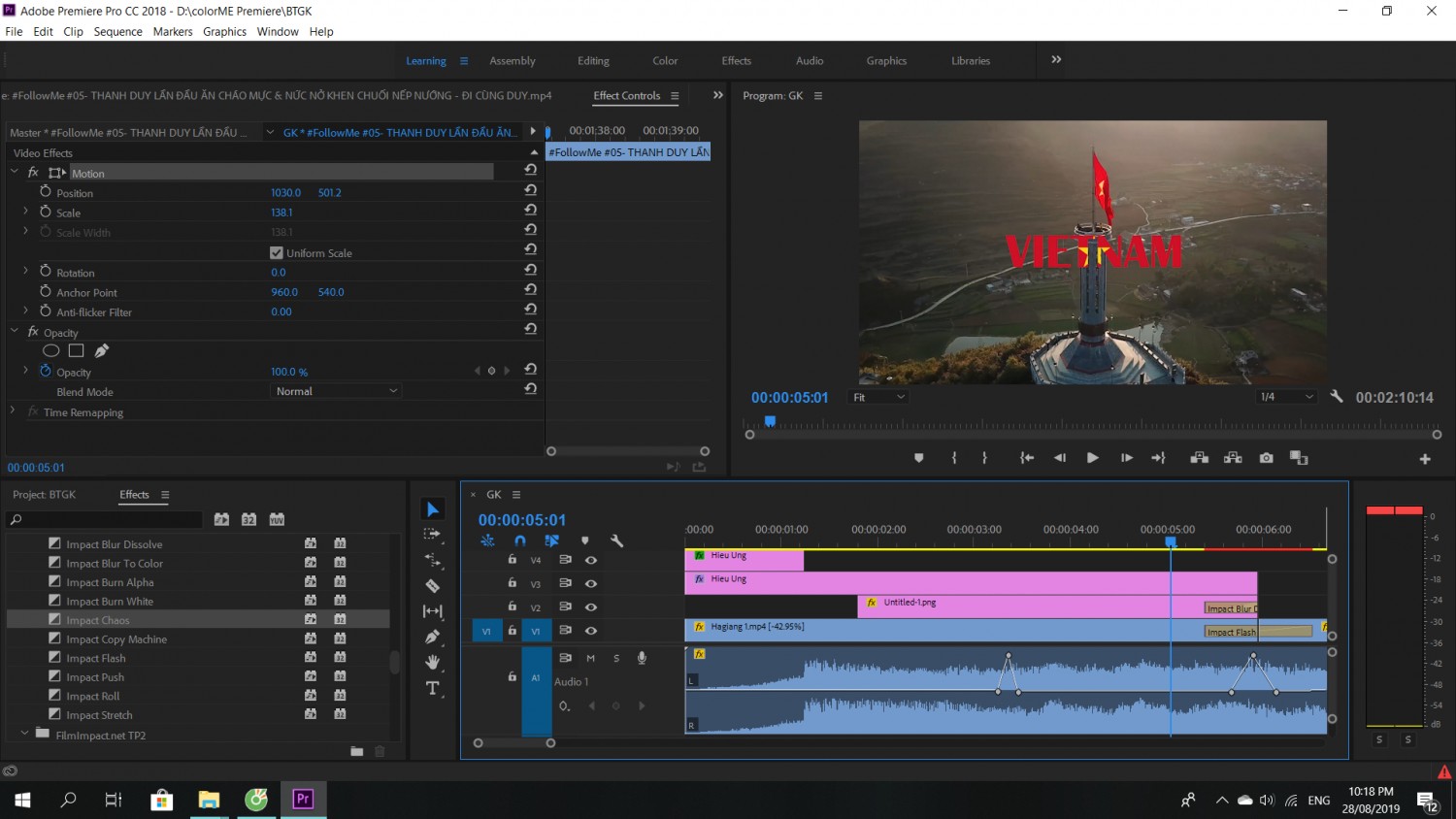1456x819 pixels.
Task: Open the Blend Mode Normal dropdown
Action: tap(336, 391)
